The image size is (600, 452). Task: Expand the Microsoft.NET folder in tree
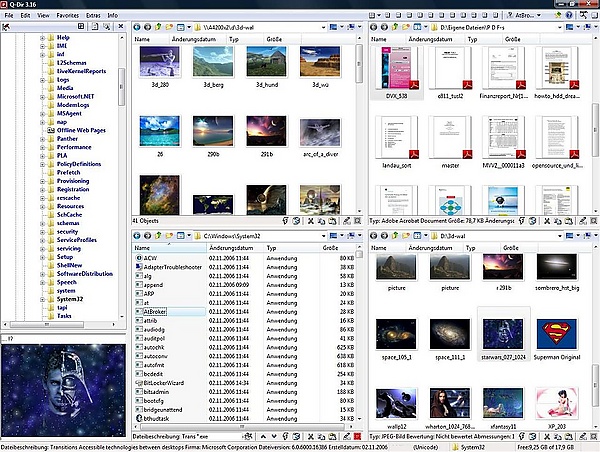point(42,95)
